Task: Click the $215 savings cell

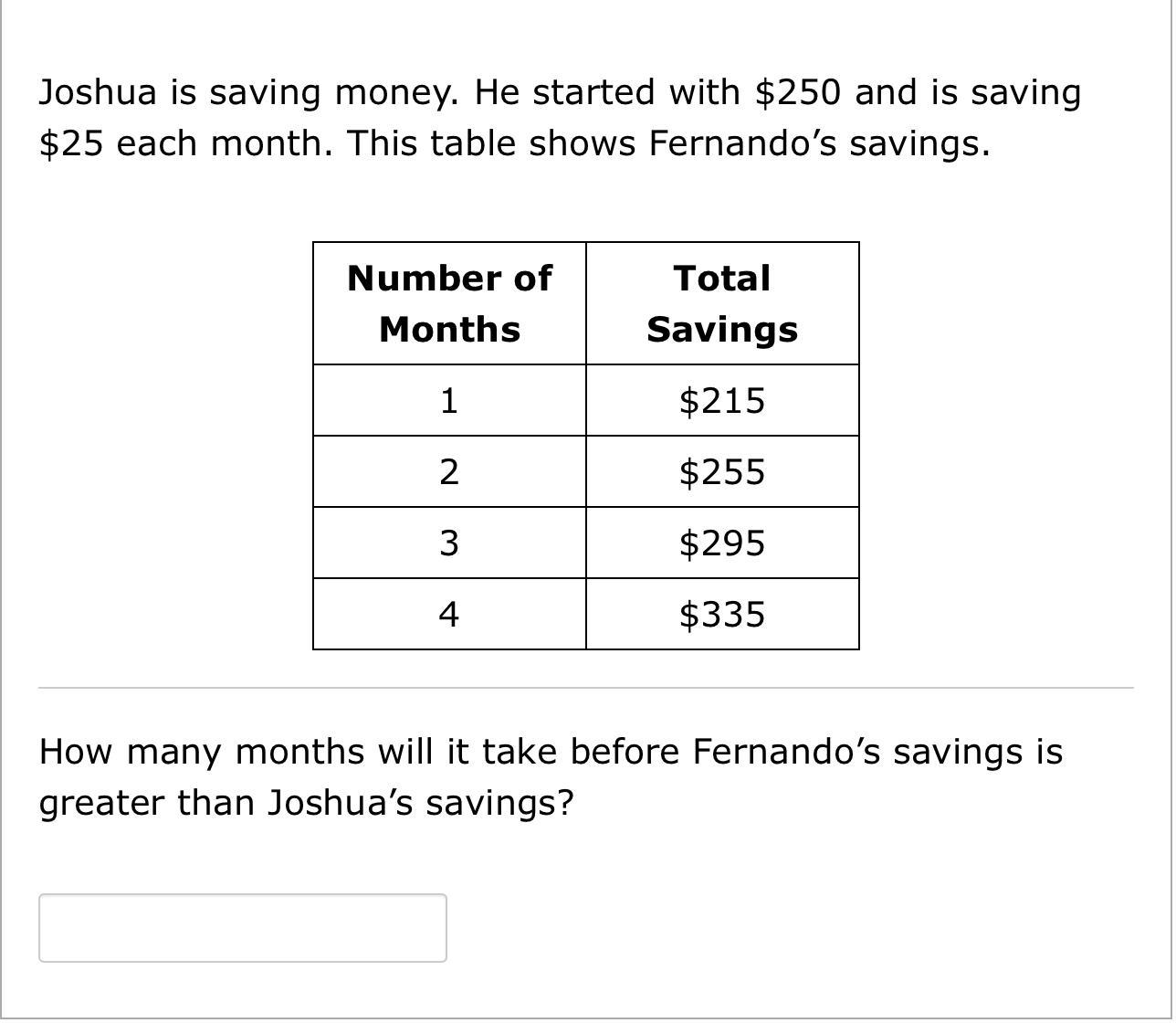Action: pyautogui.click(x=721, y=401)
